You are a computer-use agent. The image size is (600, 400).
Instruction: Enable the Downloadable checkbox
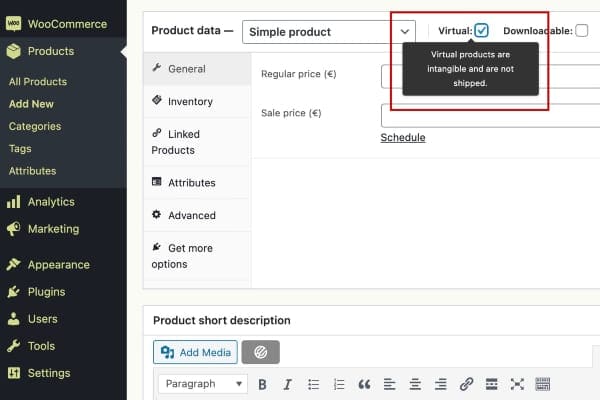pyautogui.click(x=582, y=31)
